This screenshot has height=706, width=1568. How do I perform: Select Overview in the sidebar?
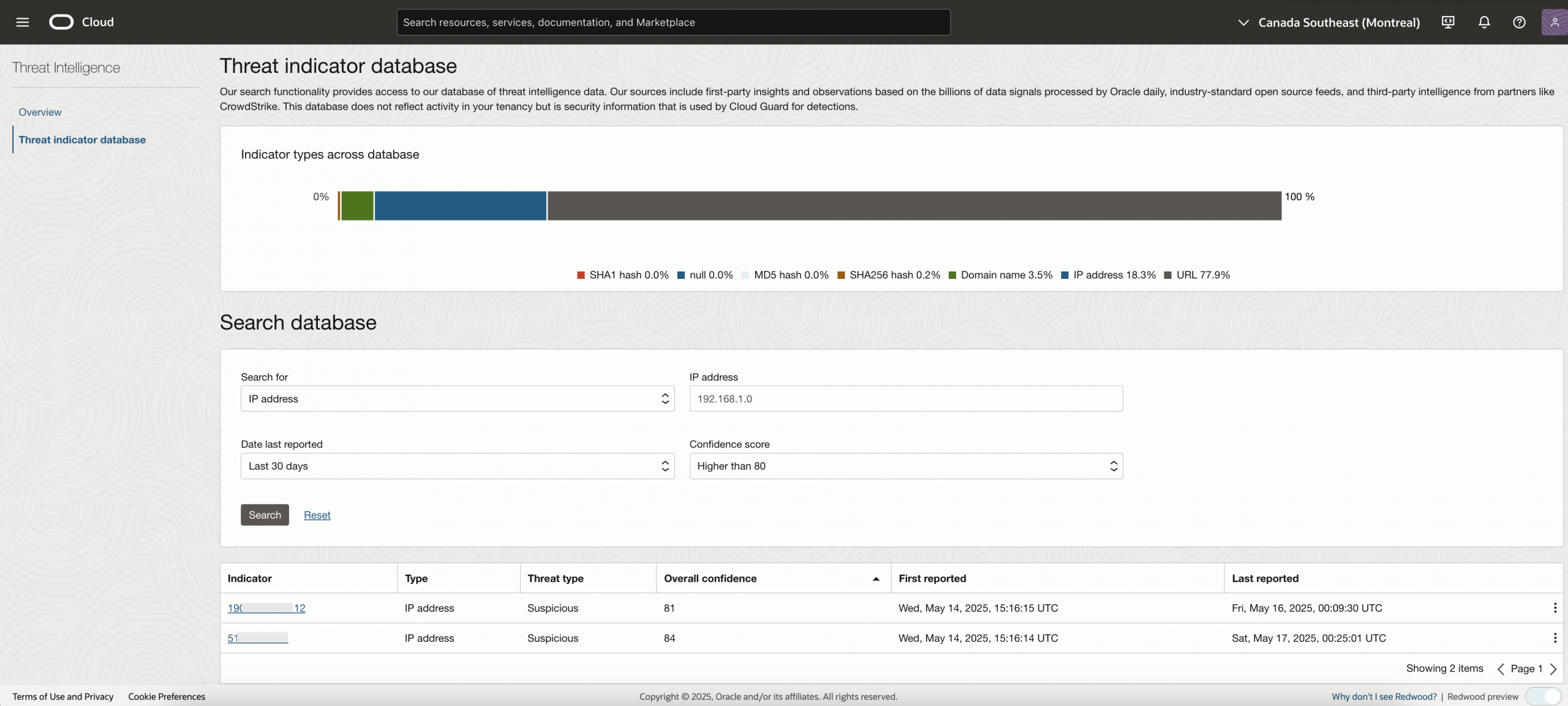pos(40,112)
